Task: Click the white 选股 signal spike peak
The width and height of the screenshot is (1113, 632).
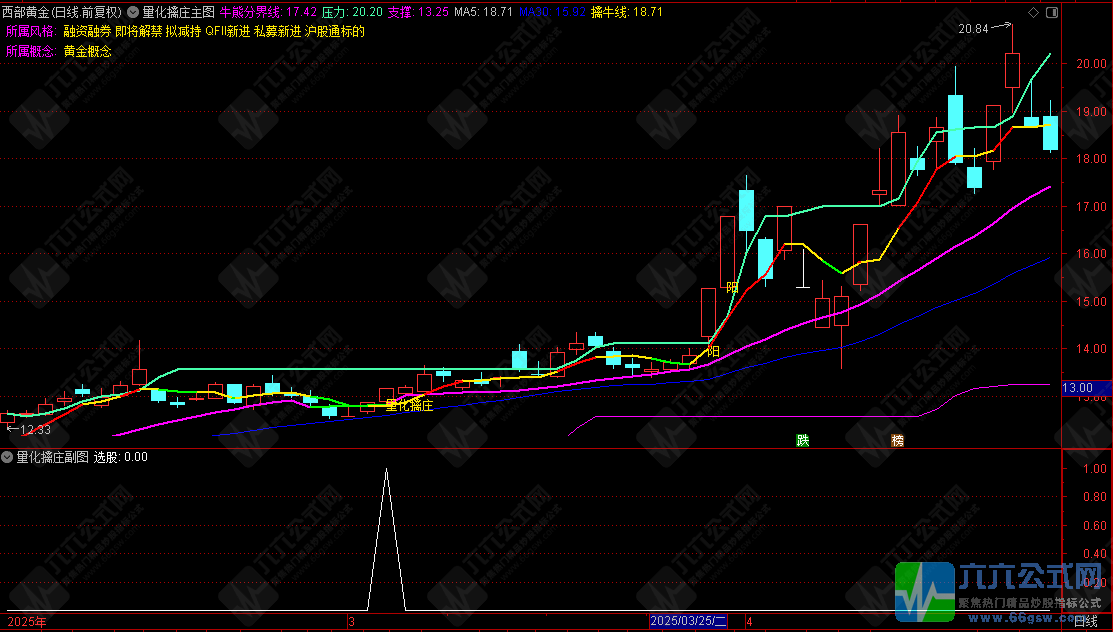Action: [386, 469]
